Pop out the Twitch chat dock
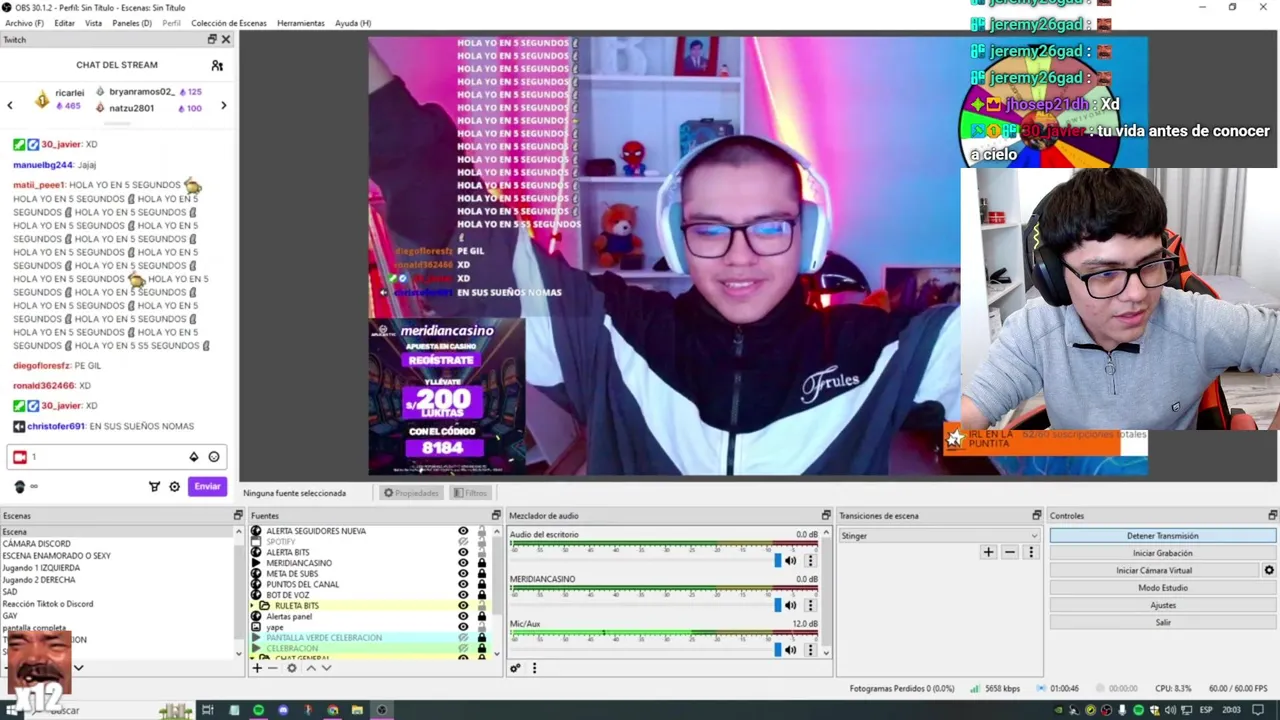This screenshot has width=1280, height=720. pyautogui.click(x=212, y=39)
